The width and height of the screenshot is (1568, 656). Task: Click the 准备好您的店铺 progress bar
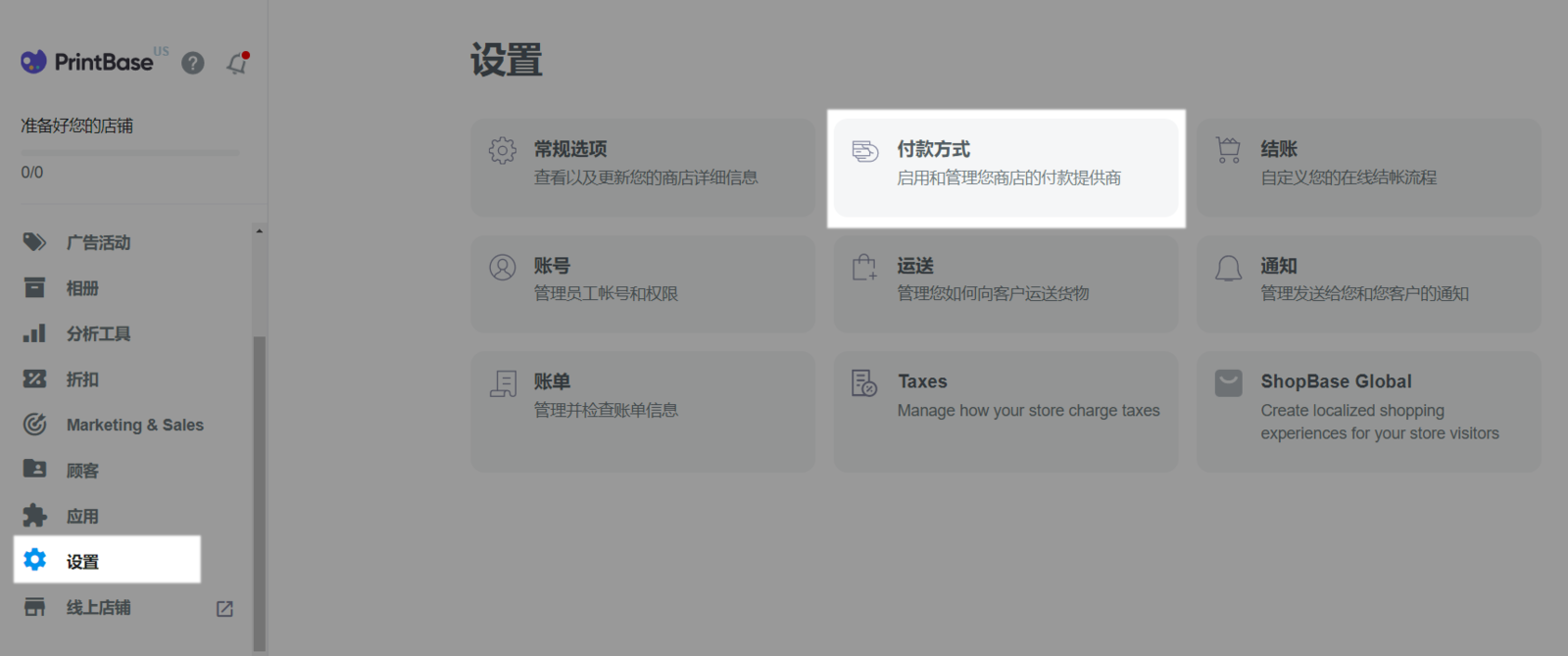(129, 153)
